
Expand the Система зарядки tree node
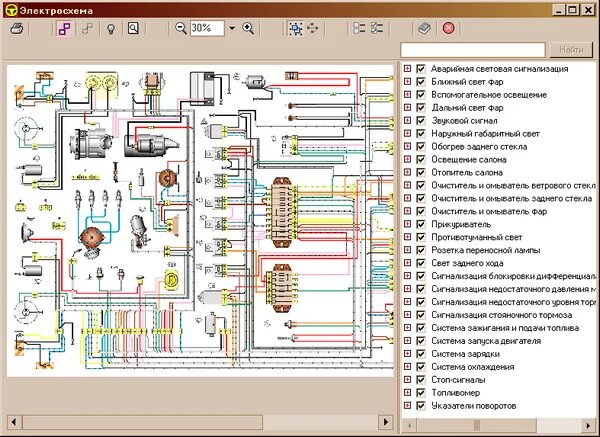pyautogui.click(x=407, y=354)
